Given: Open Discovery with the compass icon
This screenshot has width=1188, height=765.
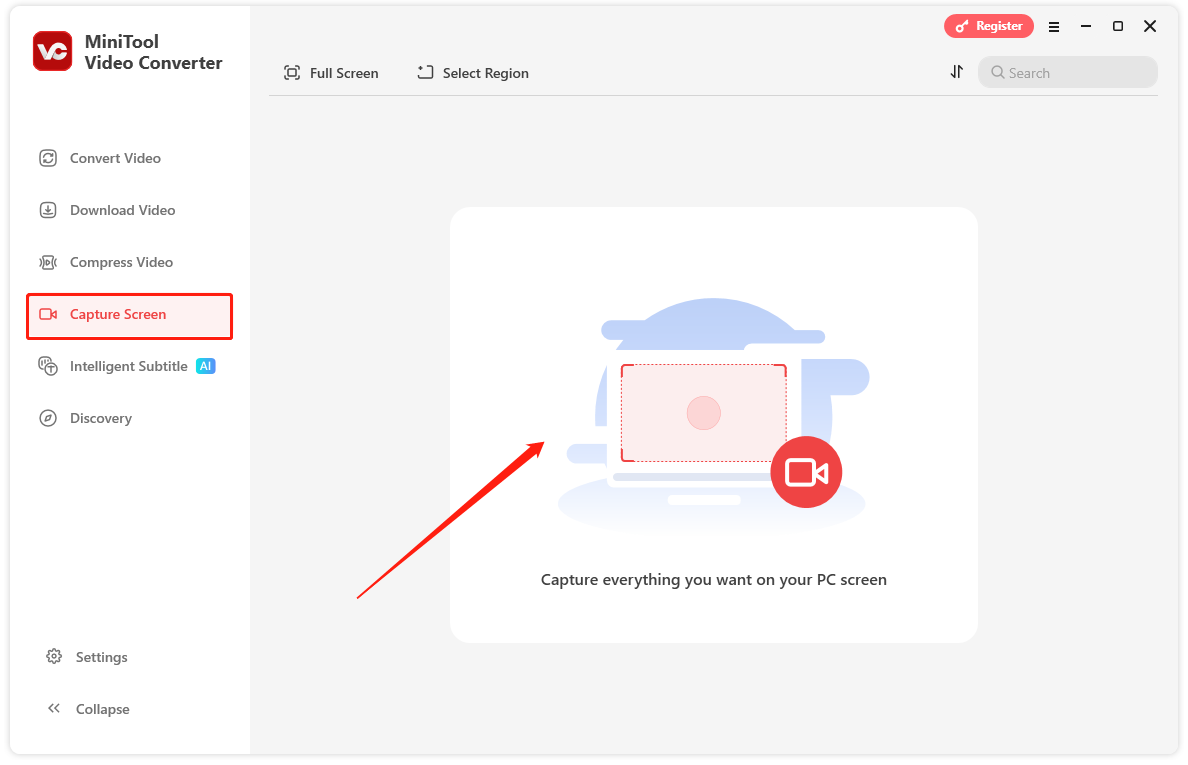Looking at the screenshot, I should [48, 418].
